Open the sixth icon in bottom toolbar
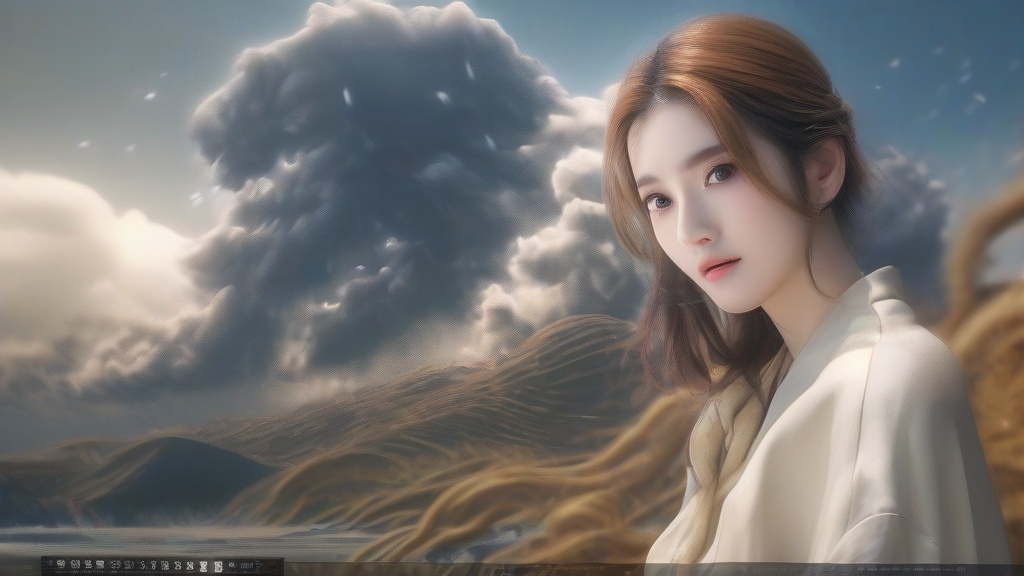 (x=115, y=565)
